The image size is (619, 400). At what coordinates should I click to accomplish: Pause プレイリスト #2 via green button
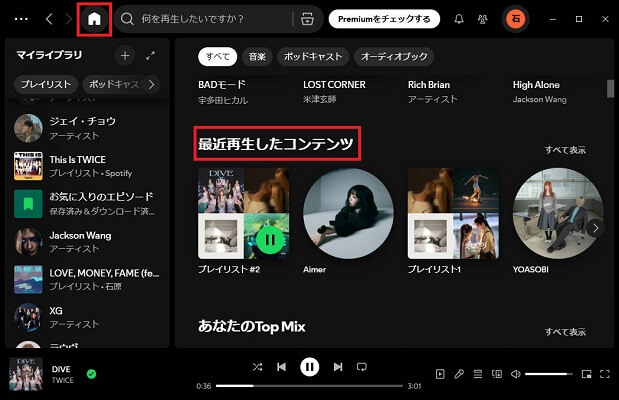270,239
